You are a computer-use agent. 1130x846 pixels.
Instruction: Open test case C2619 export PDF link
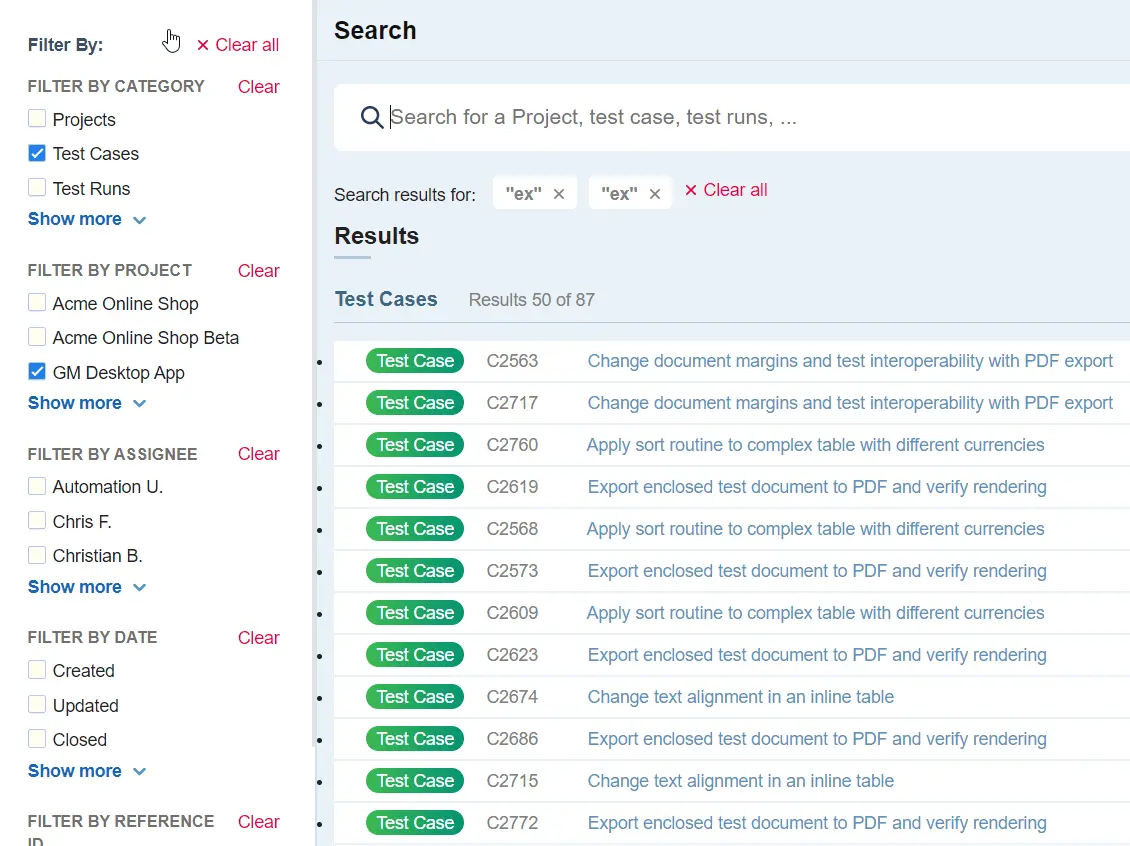coord(817,487)
